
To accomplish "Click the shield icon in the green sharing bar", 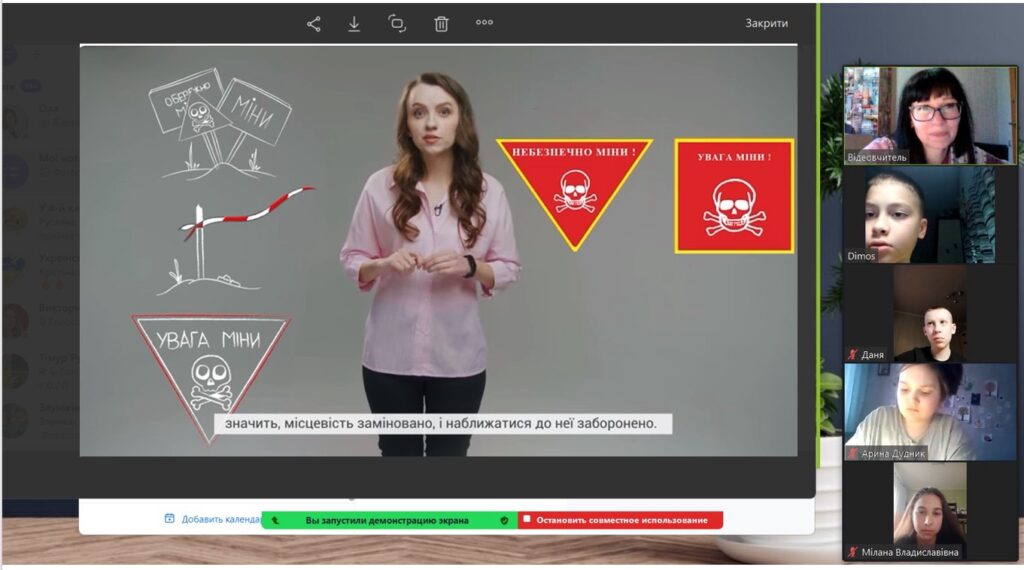I will click(x=504, y=520).
